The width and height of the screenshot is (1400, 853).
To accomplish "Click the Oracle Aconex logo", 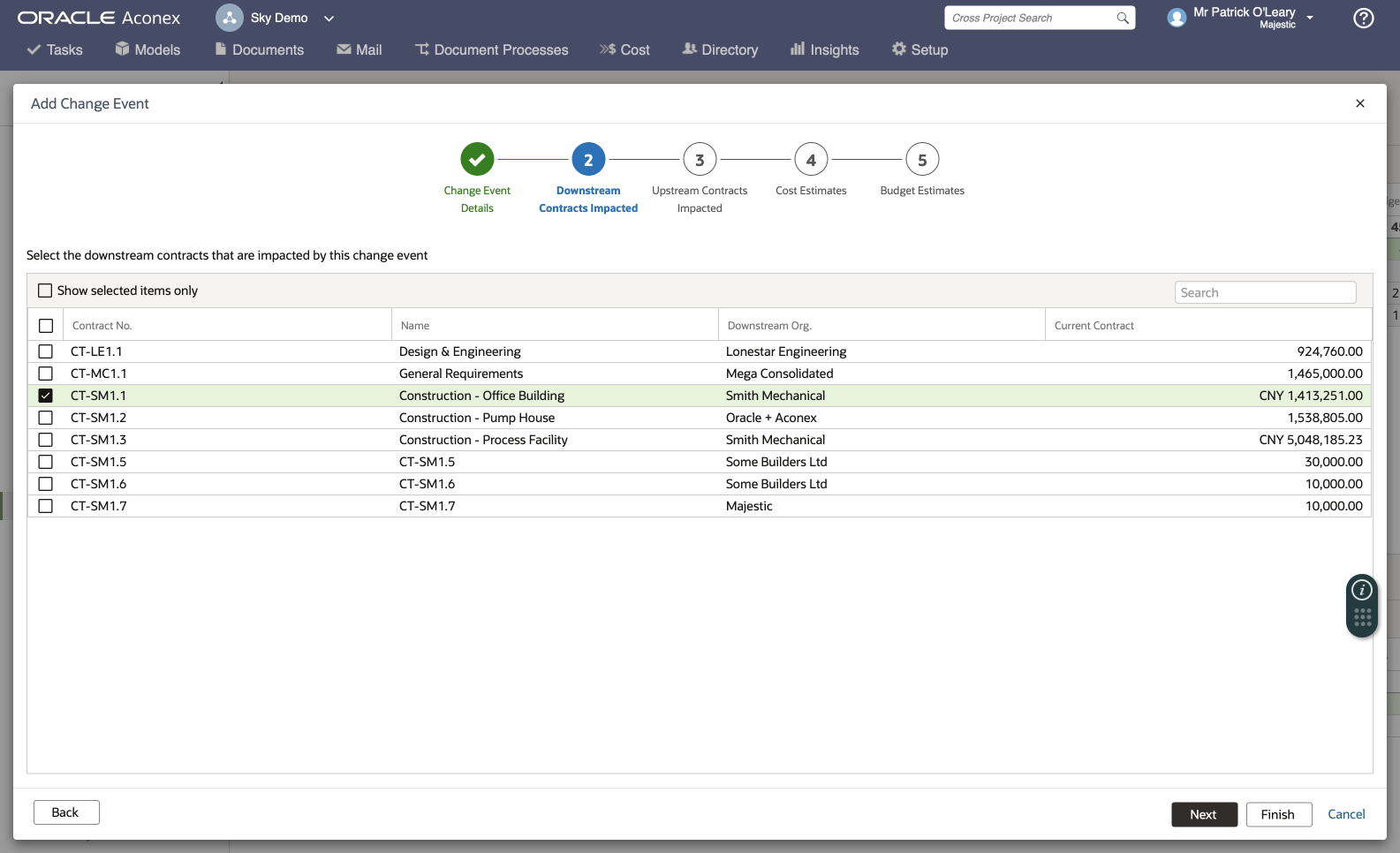I will point(99,18).
